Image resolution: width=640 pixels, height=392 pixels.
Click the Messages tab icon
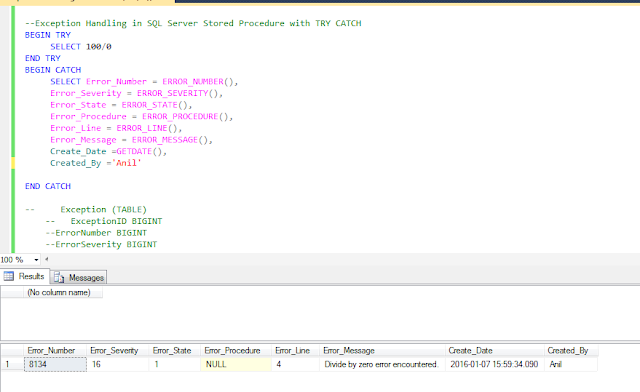click(59, 278)
